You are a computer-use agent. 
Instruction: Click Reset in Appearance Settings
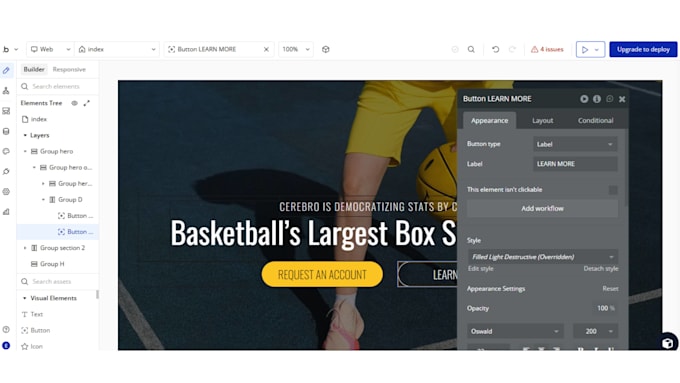610,288
